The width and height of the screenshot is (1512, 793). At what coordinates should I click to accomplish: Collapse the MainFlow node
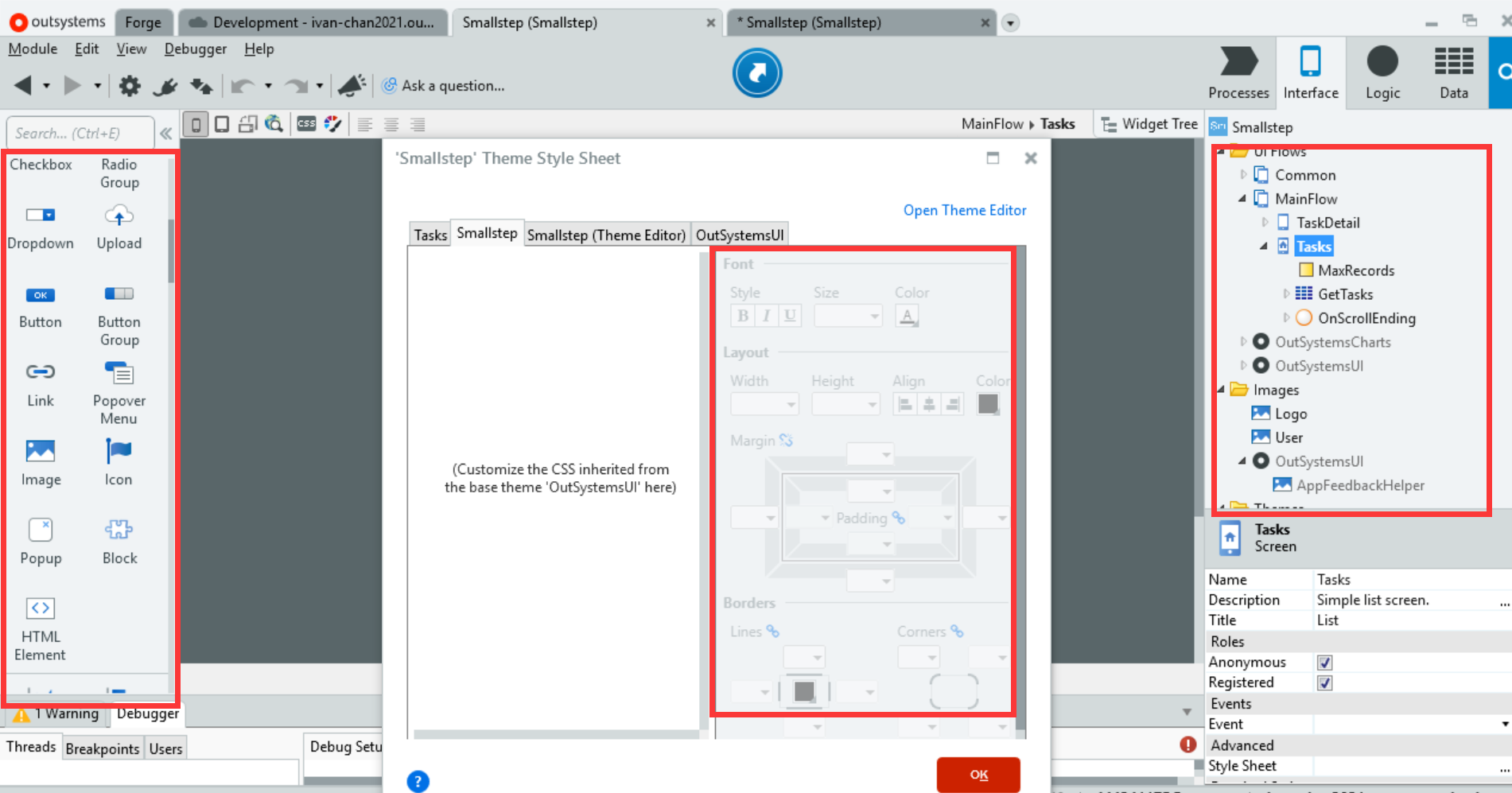(1242, 199)
